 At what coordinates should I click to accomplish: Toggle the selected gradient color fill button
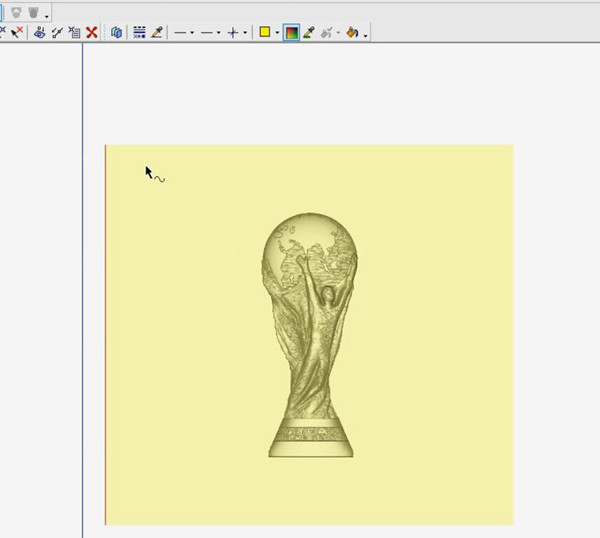[x=291, y=32]
